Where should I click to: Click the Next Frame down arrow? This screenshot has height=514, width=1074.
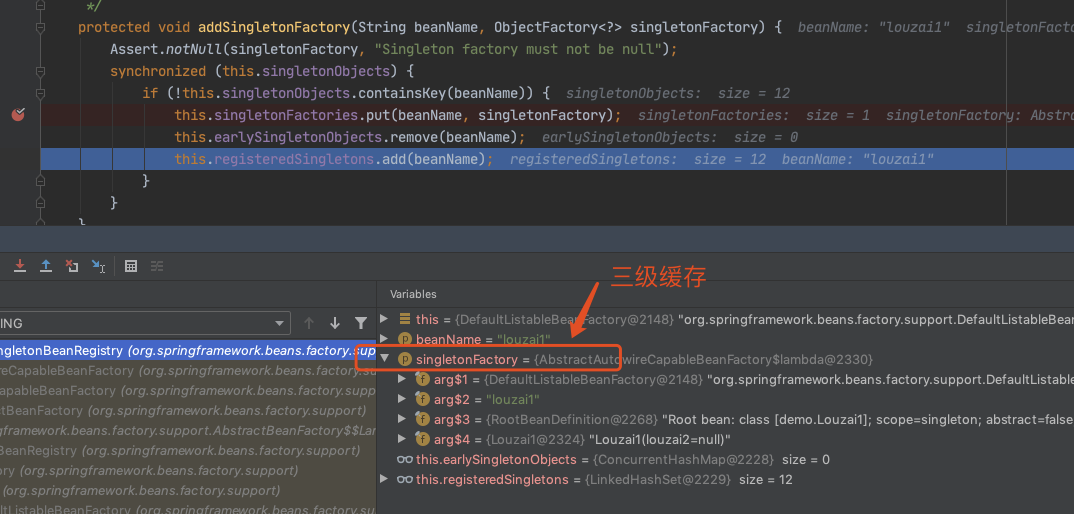pos(335,323)
